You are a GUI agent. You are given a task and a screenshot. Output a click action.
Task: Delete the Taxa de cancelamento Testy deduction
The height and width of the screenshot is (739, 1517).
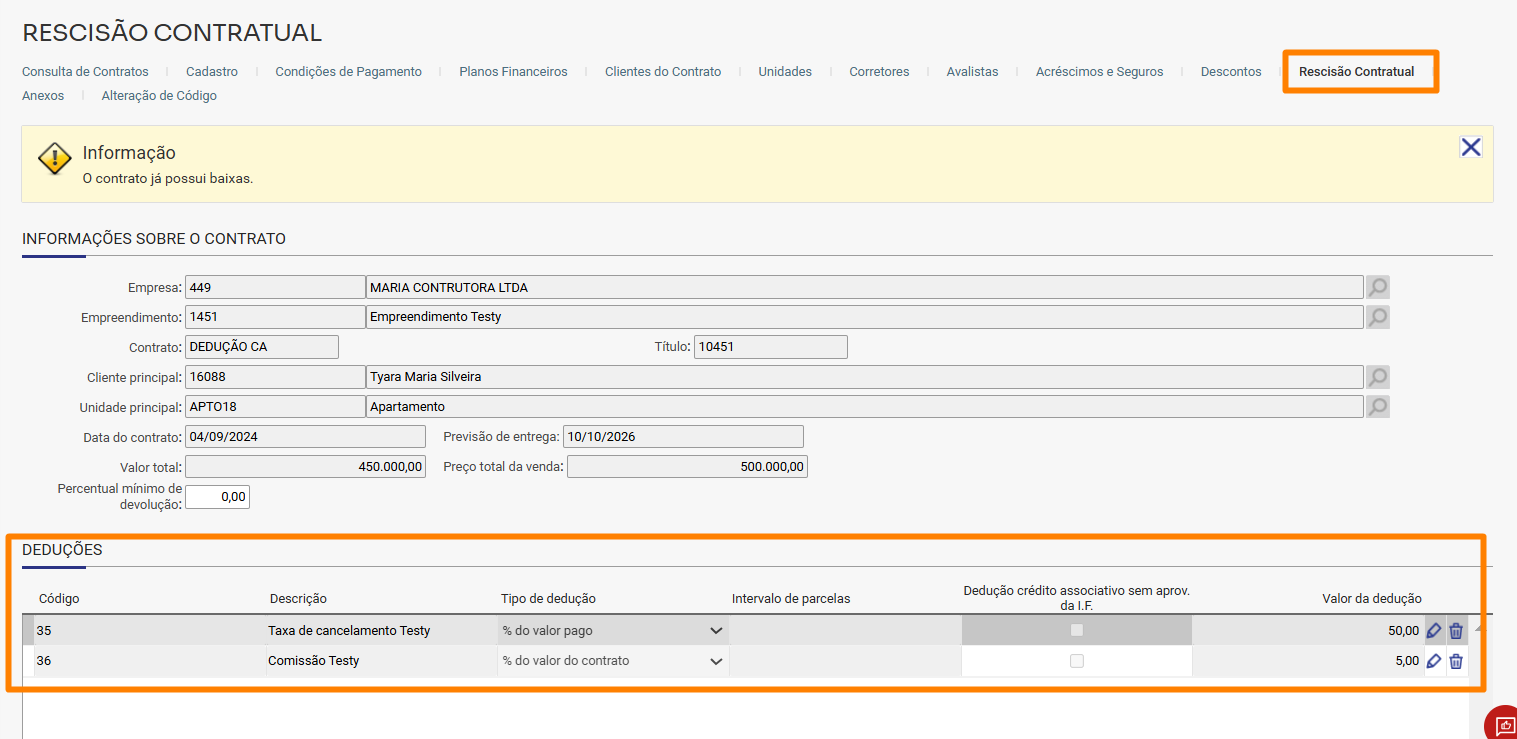point(1456,631)
